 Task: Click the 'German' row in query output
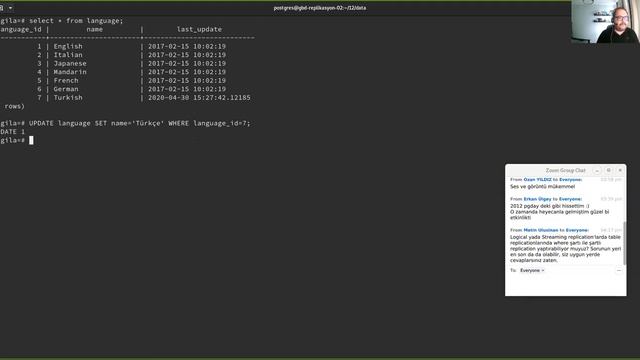pyautogui.click(x=131, y=89)
